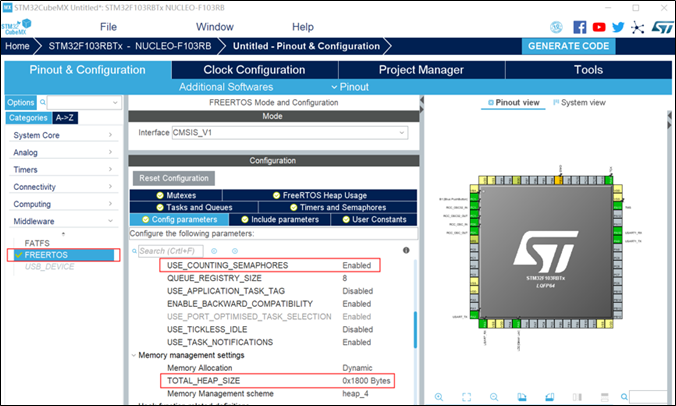Click the STM32 chip ST logo graphic
676x406 pixels.
[x=545, y=254]
